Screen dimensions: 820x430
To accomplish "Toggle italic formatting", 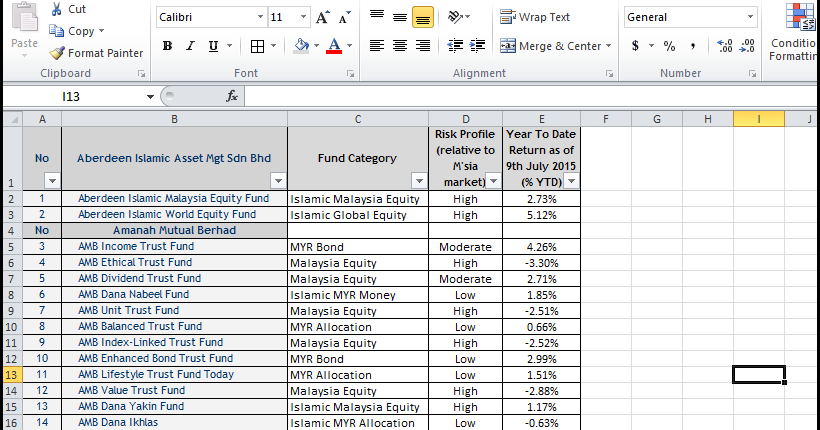I will [x=190, y=46].
